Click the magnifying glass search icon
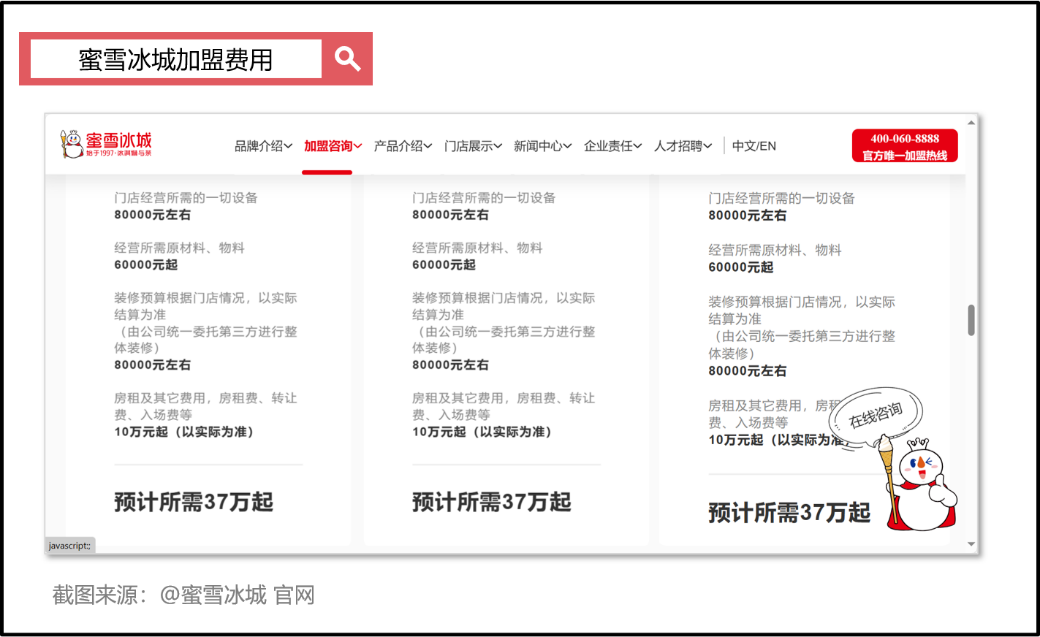Screen dimensions: 1040x637 [347, 59]
